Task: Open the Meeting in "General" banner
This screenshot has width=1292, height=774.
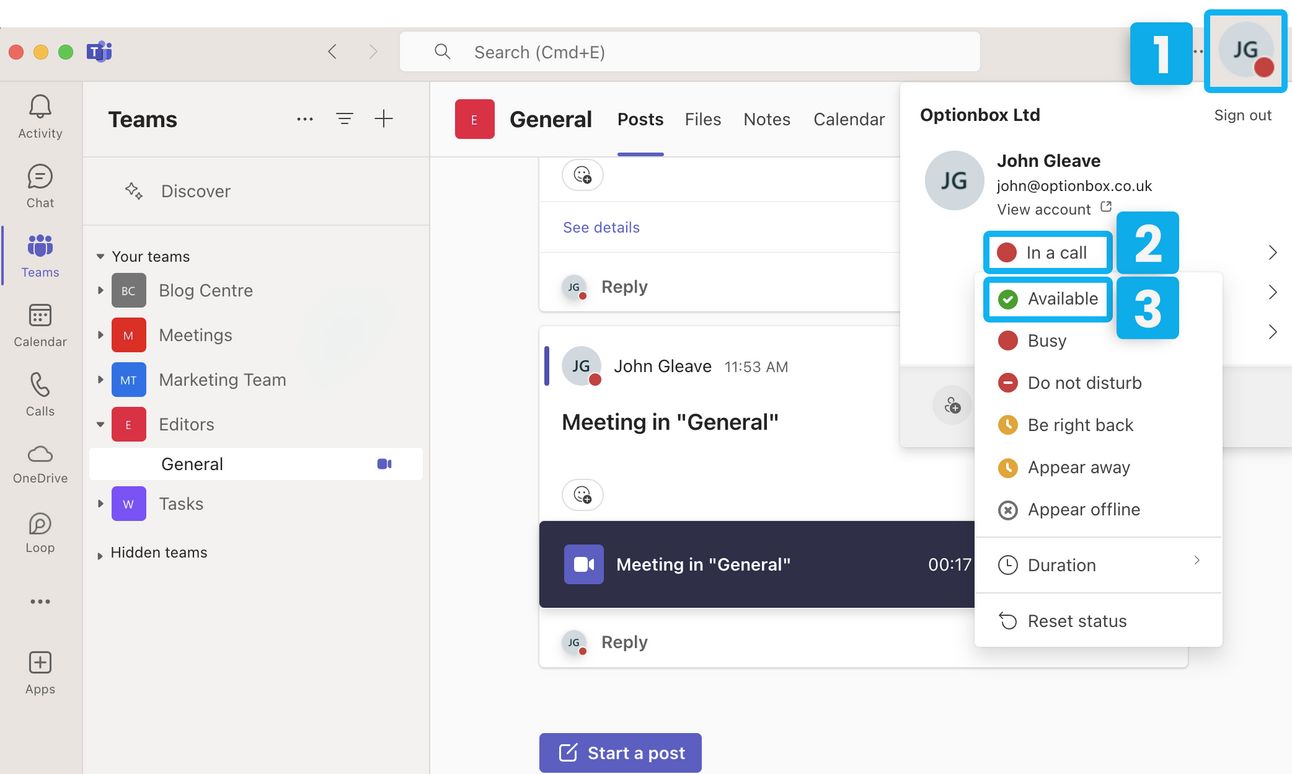Action: pyautogui.click(x=757, y=564)
